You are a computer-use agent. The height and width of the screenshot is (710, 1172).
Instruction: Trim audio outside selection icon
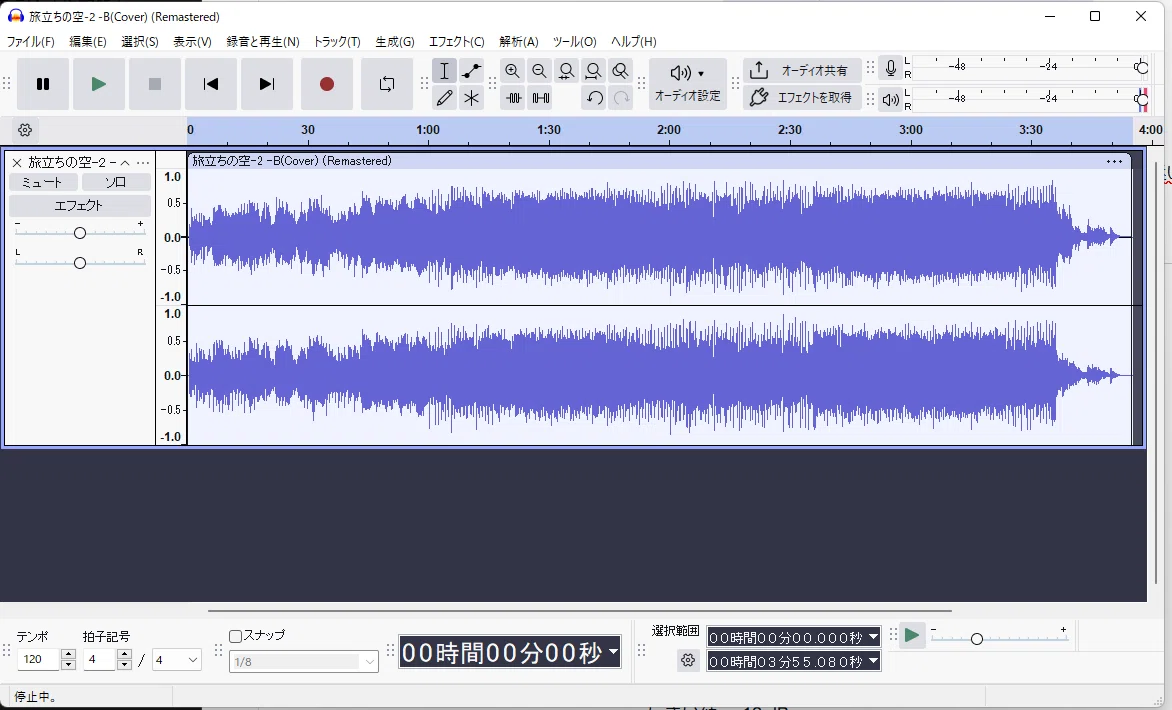tap(513, 98)
